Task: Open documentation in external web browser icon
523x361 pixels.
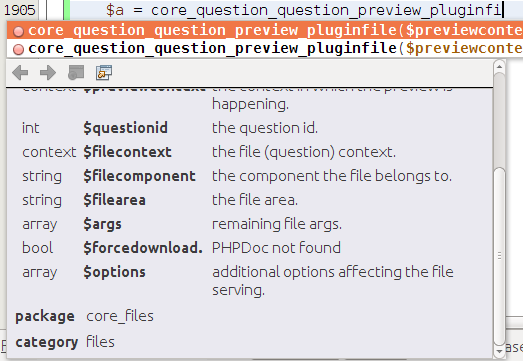Action: click(x=76, y=73)
